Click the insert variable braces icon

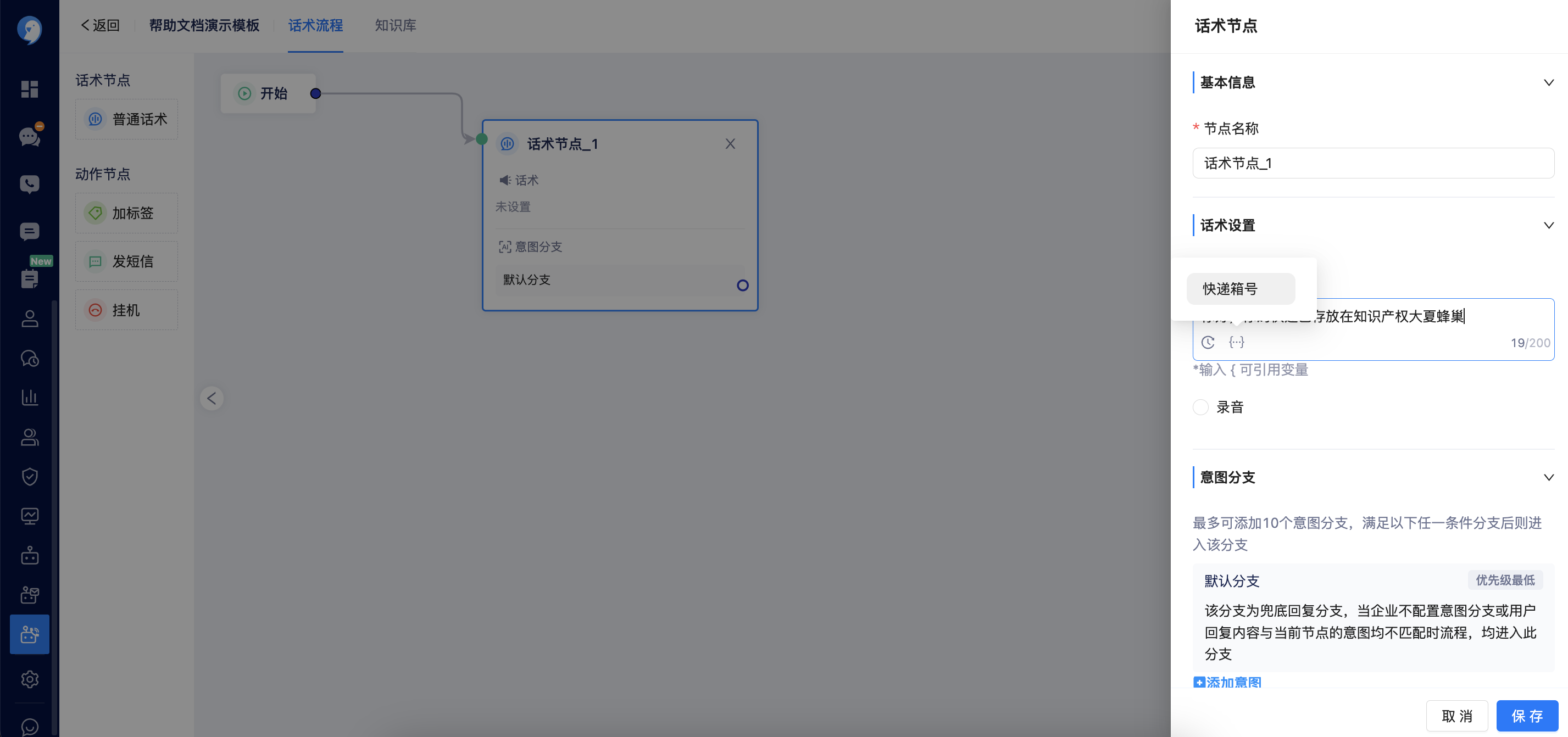[1236, 343]
